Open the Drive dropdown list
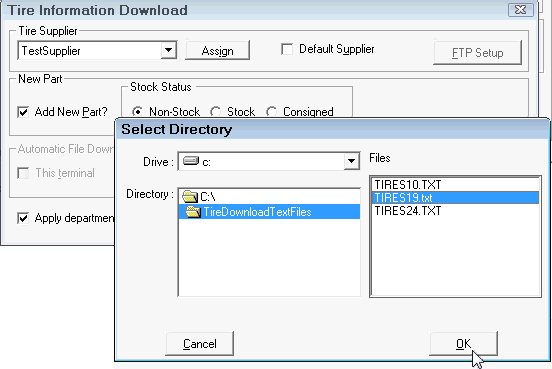Viewport: 552px width, 369px height. pos(351,161)
